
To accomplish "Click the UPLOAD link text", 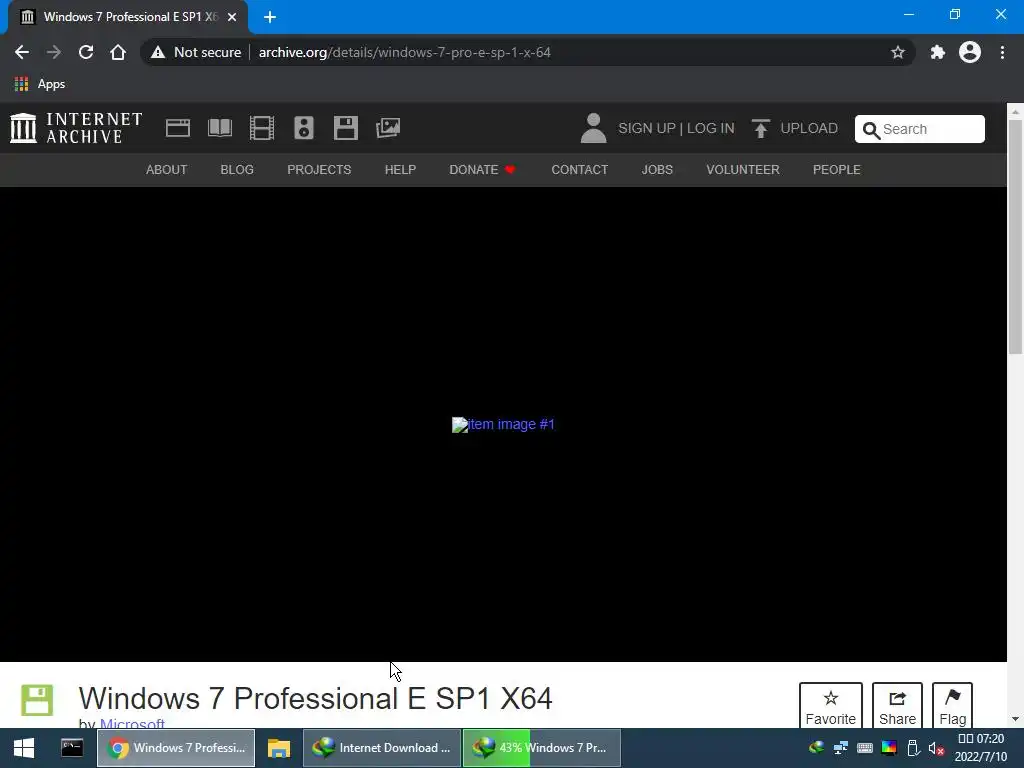I will pos(809,129).
